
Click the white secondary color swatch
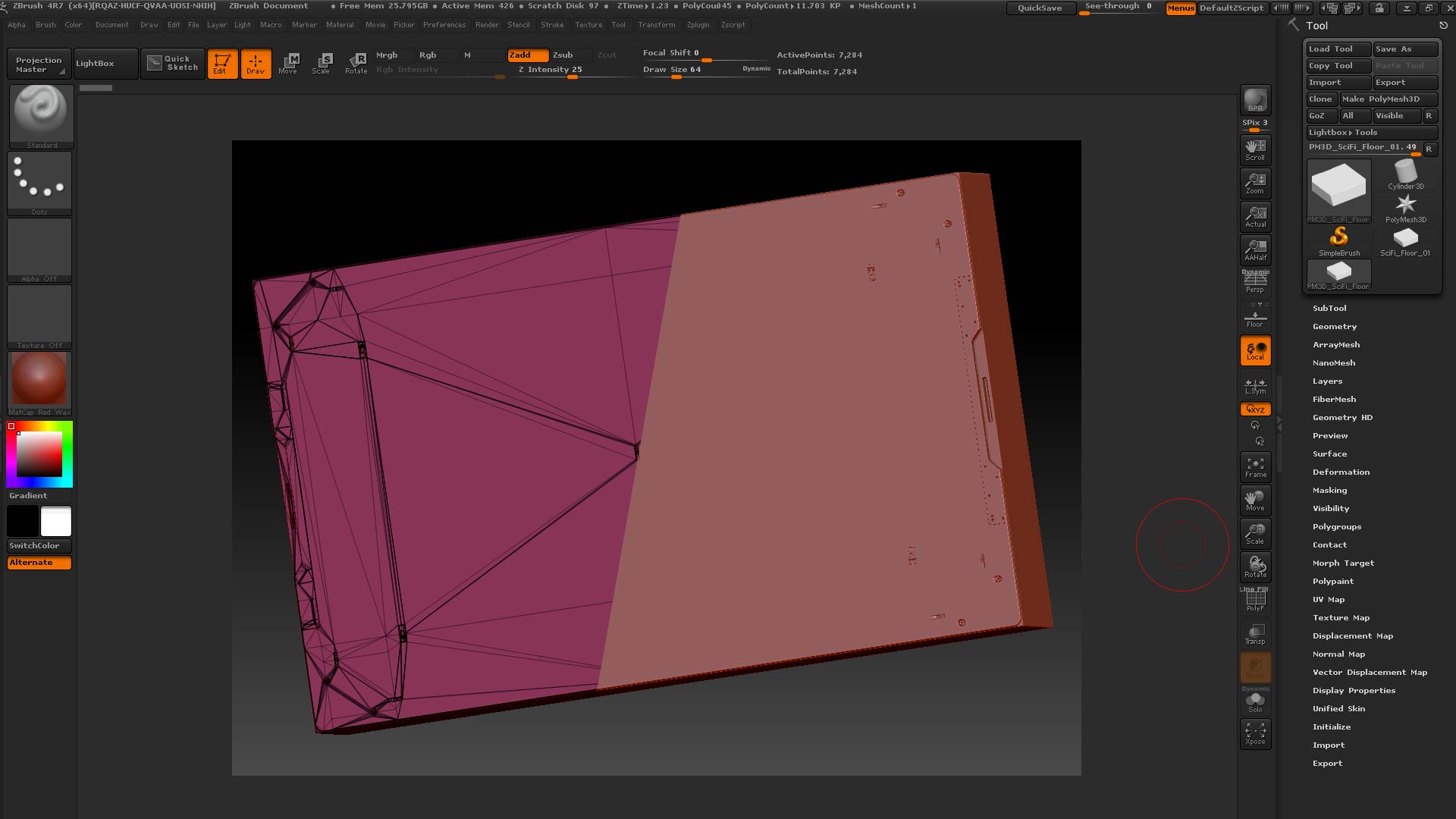[56, 522]
